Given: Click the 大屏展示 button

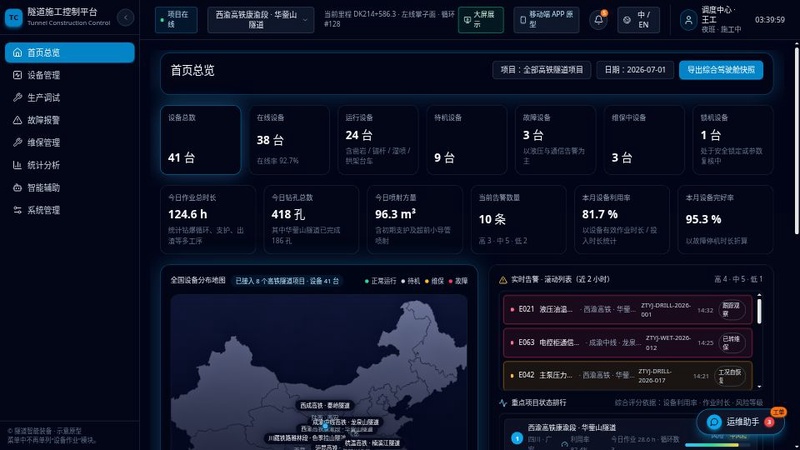Looking at the screenshot, I should [x=481, y=19].
